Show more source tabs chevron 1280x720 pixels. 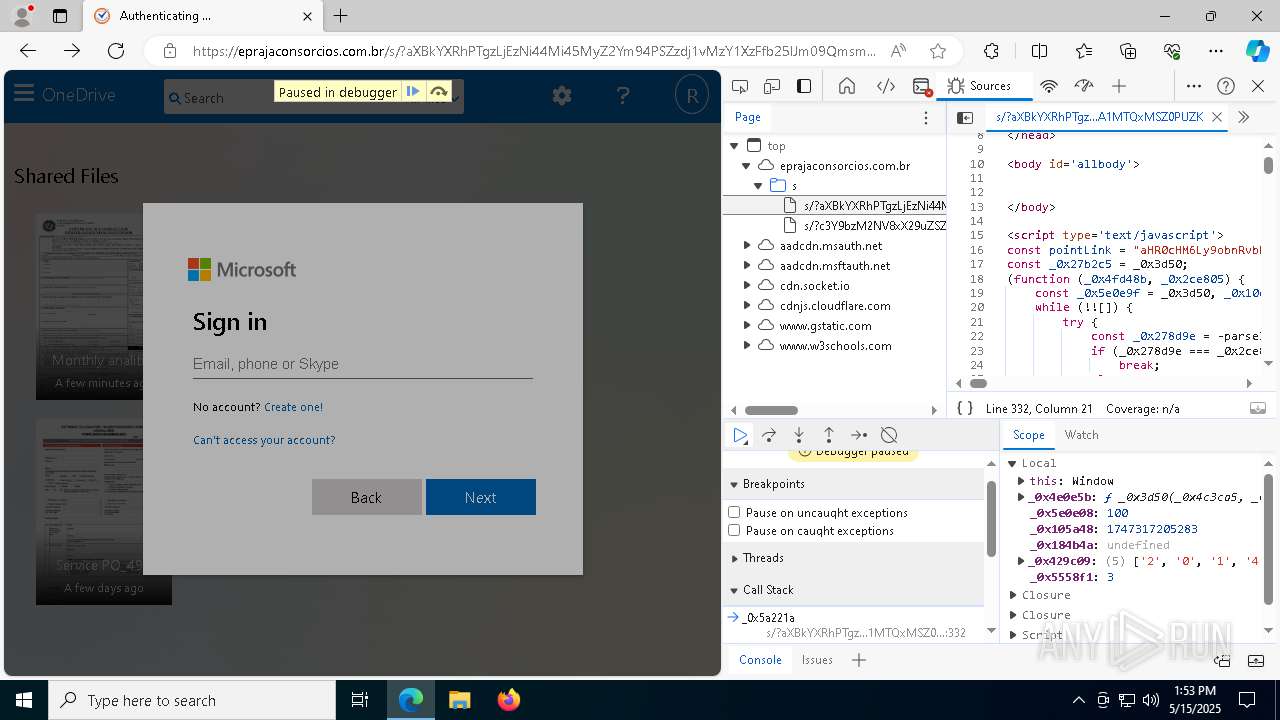coord(1243,117)
